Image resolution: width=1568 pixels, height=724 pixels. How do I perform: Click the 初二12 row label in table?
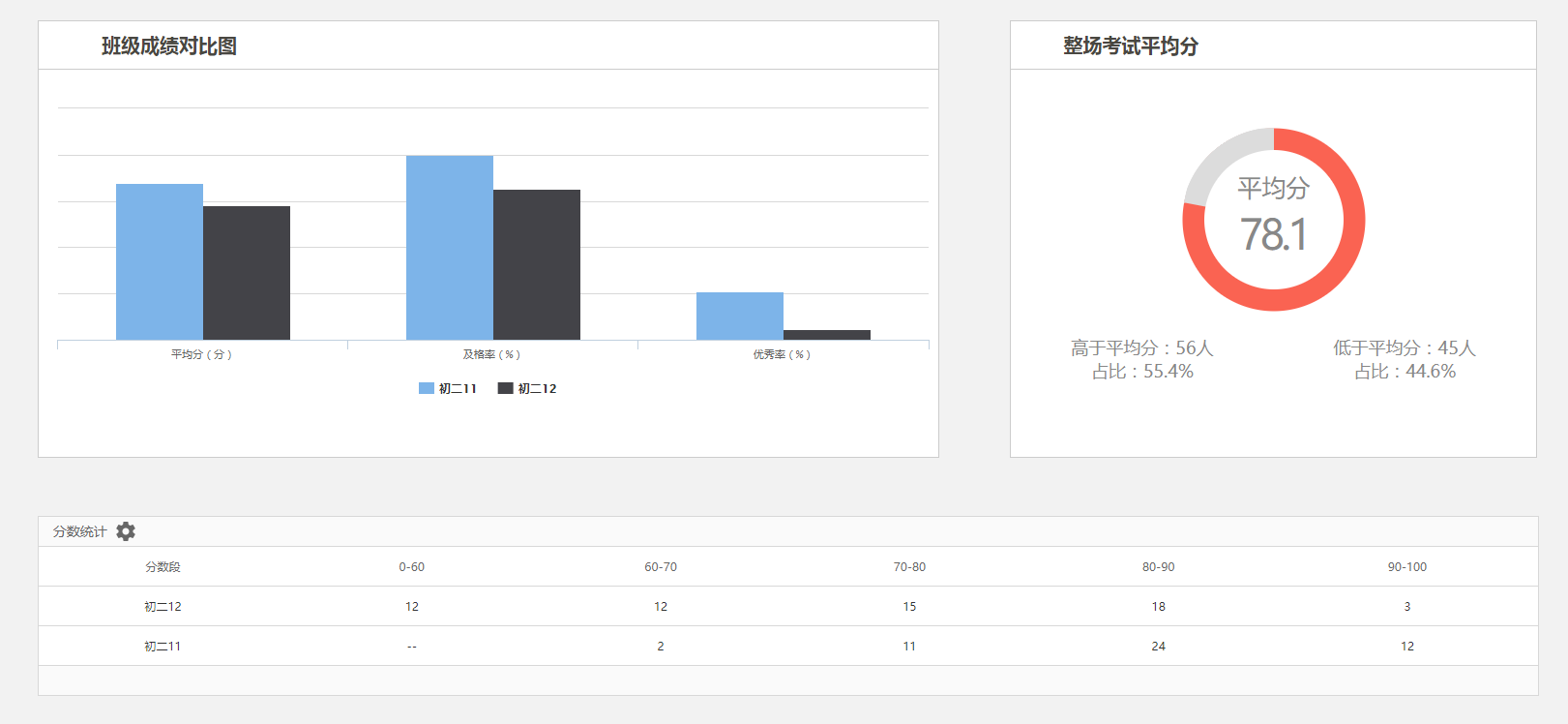[x=163, y=607]
